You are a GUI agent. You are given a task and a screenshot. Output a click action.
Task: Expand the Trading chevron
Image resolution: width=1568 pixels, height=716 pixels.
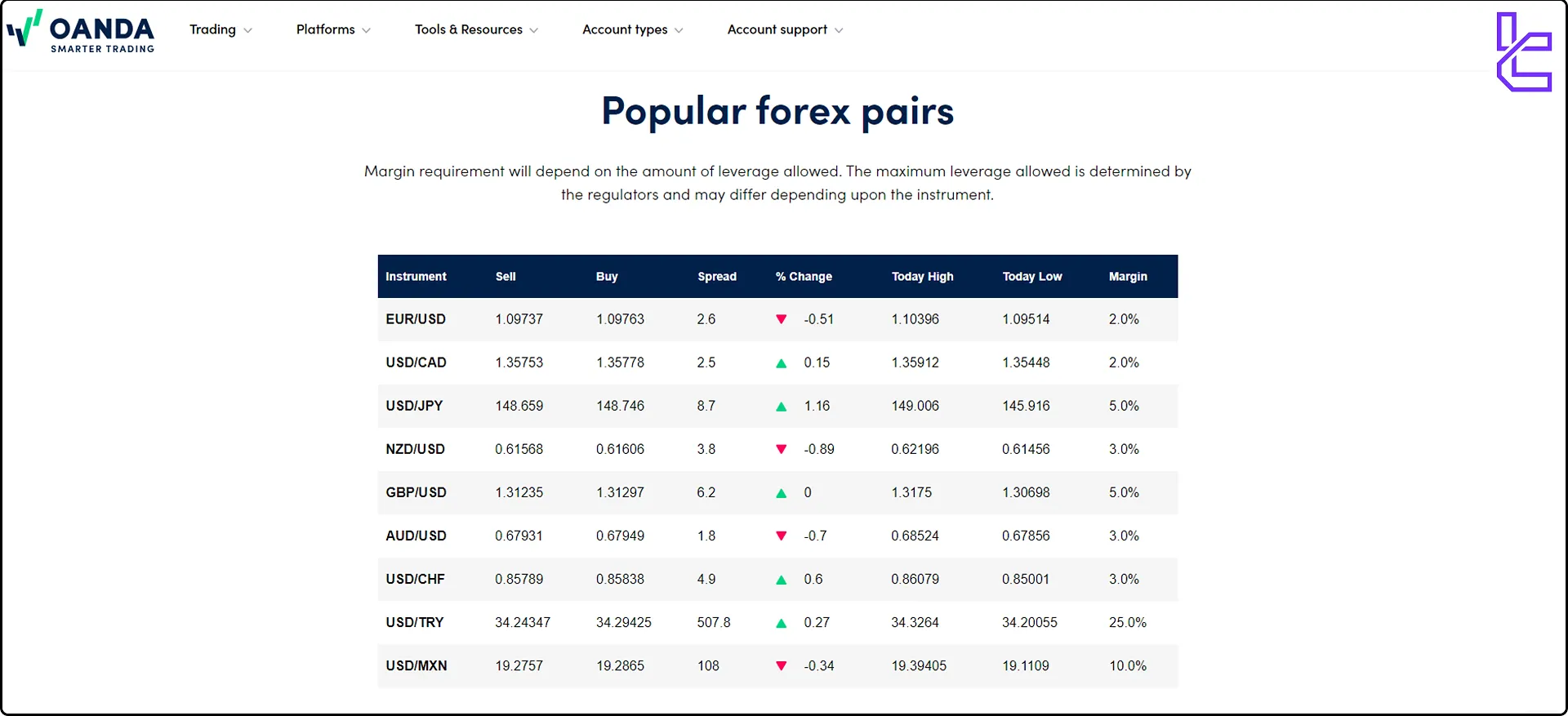[247, 30]
